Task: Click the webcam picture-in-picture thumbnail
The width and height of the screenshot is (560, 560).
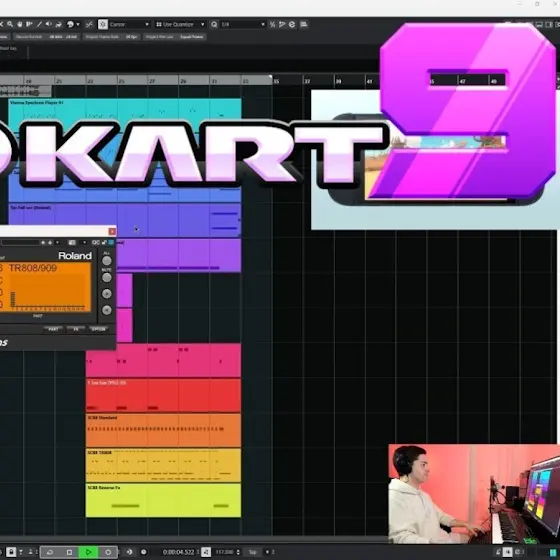Action: [x=474, y=494]
